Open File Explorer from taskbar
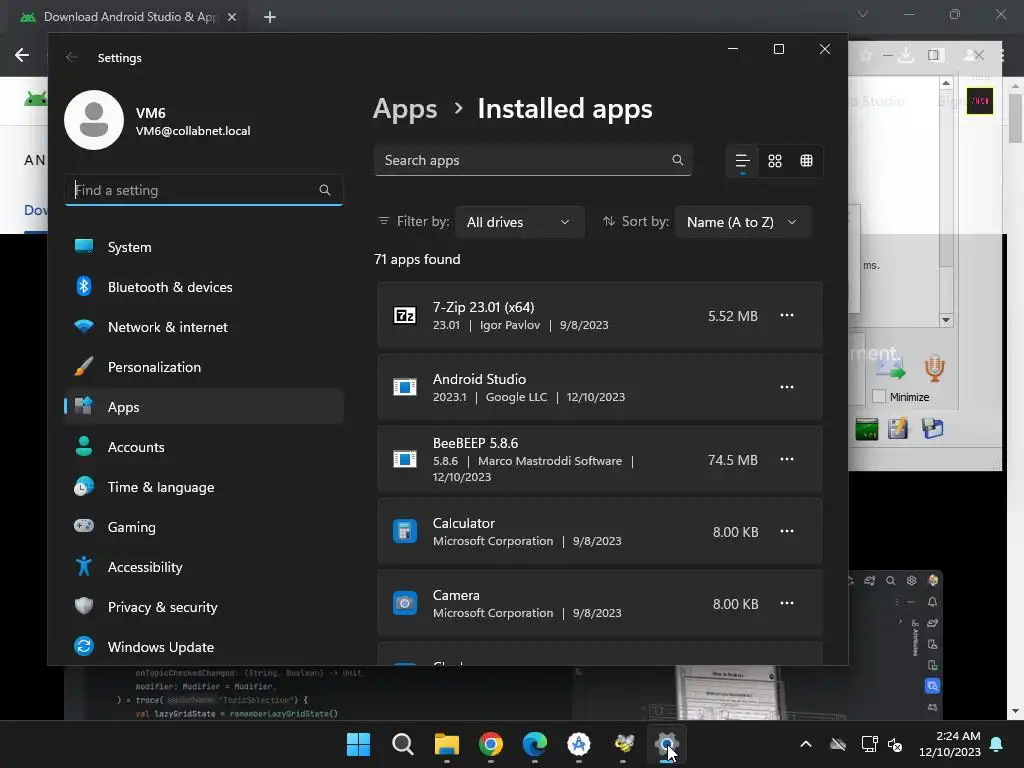Screen dimensions: 1024x768 click(x=447, y=744)
